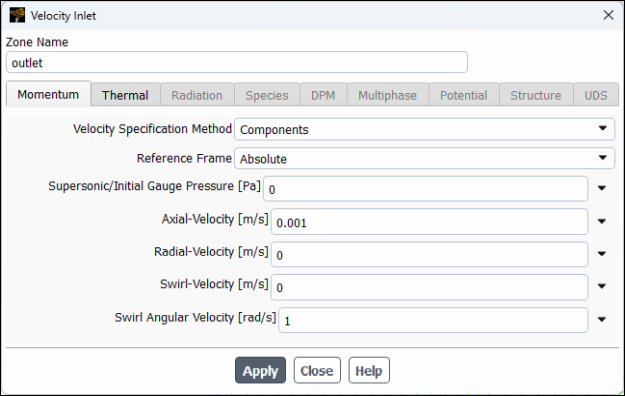Image resolution: width=625 pixels, height=396 pixels.
Task: Click the Radial-Velocity [m/s] label
Action: point(211,252)
